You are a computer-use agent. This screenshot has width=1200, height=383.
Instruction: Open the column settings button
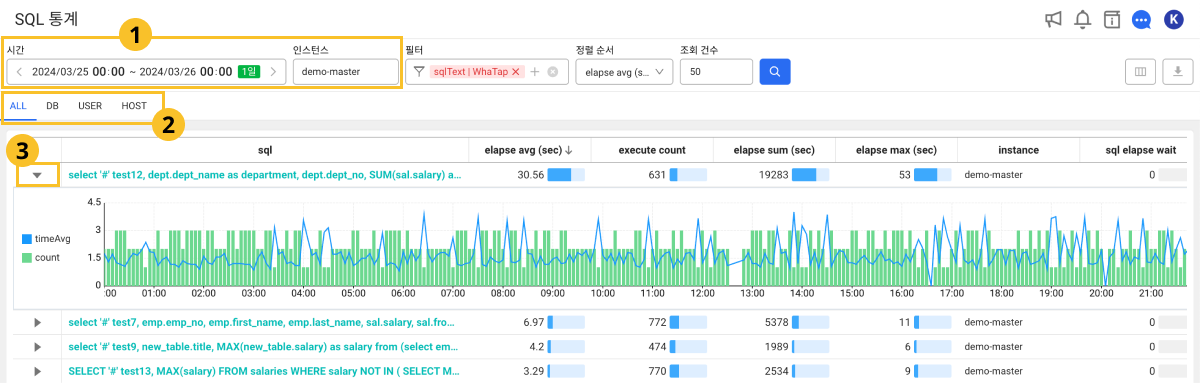(1141, 71)
